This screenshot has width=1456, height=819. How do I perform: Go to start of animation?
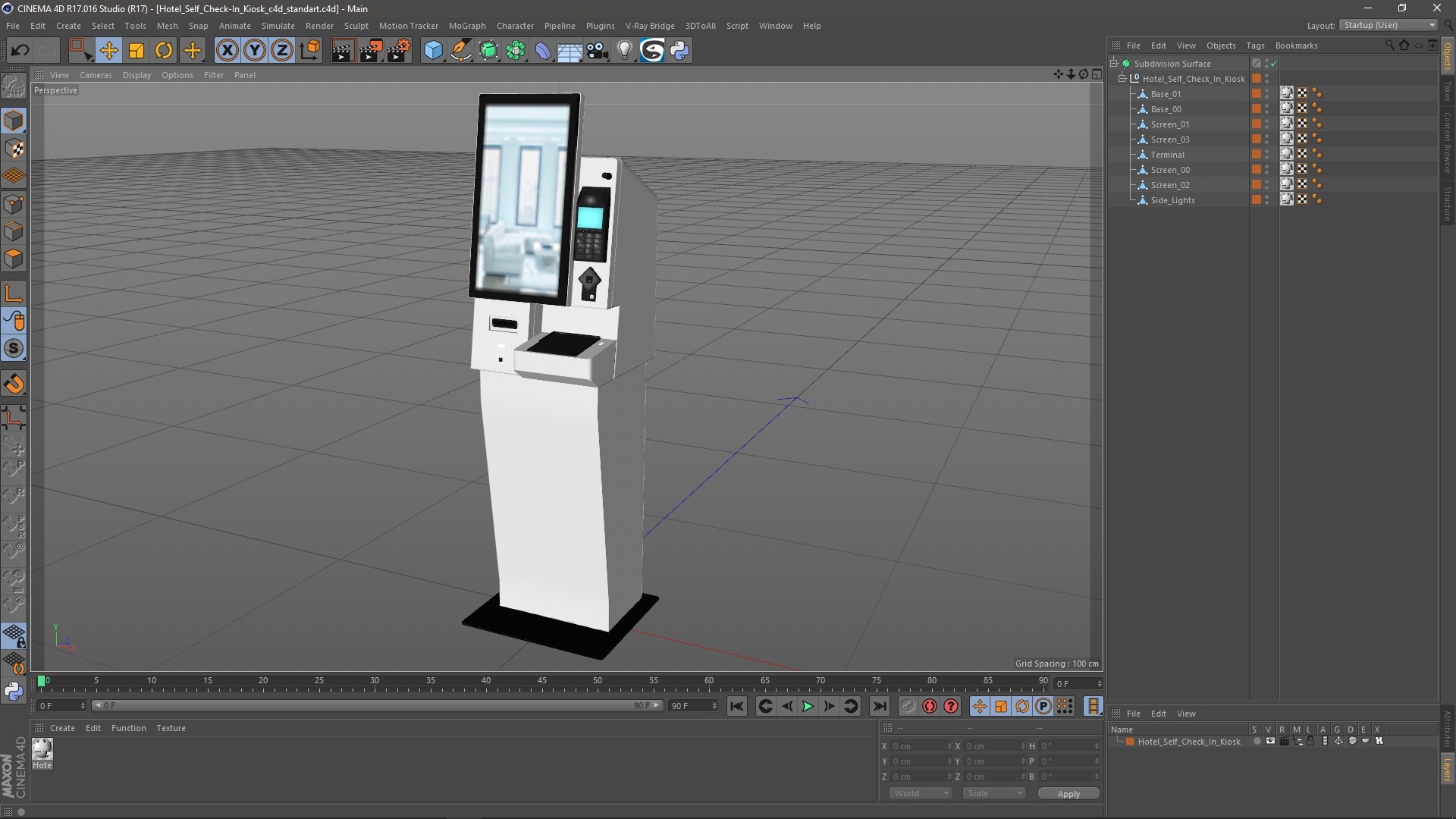coord(736,707)
